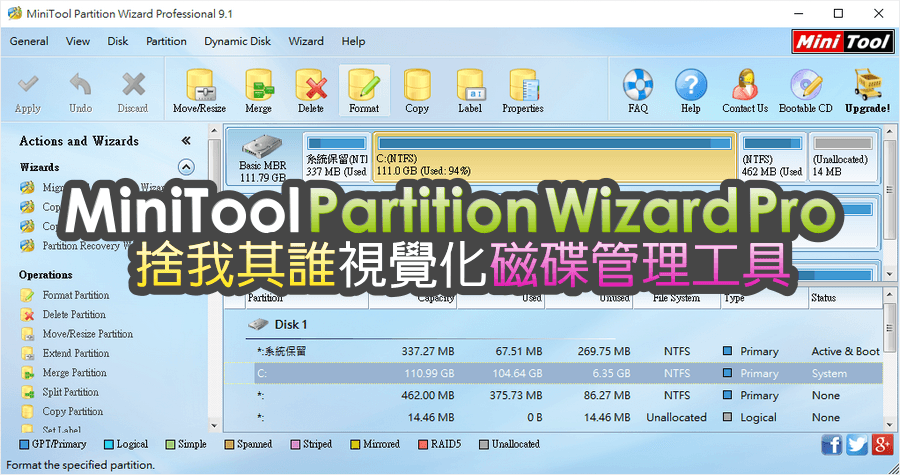900x475 pixels.
Task: Click the Copy partition toolbar icon
Action: pyautogui.click(x=417, y=91)
